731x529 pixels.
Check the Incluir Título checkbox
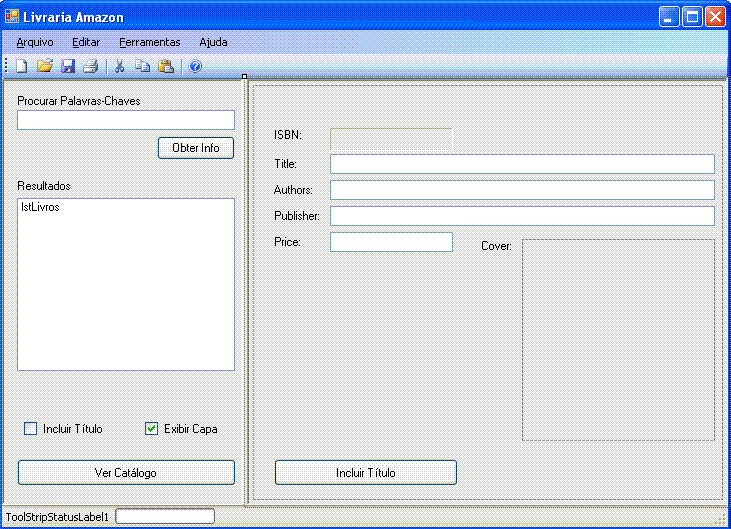point(30,428)
